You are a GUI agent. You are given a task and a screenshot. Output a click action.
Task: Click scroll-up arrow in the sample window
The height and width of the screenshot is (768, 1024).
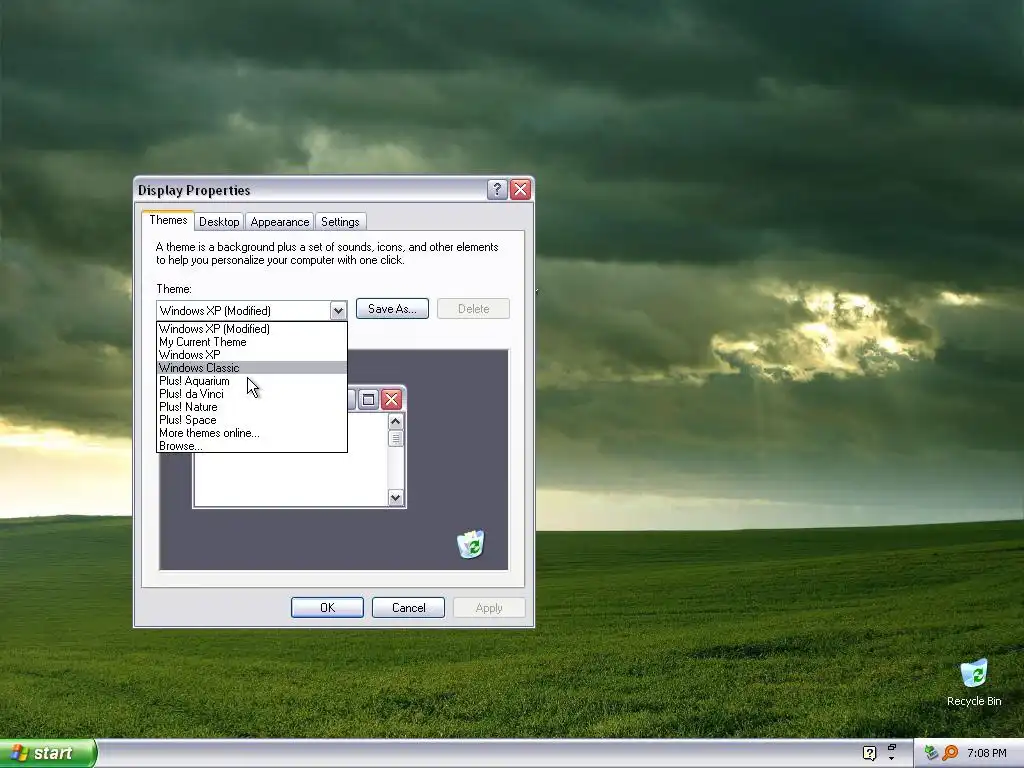click(395, 422)
